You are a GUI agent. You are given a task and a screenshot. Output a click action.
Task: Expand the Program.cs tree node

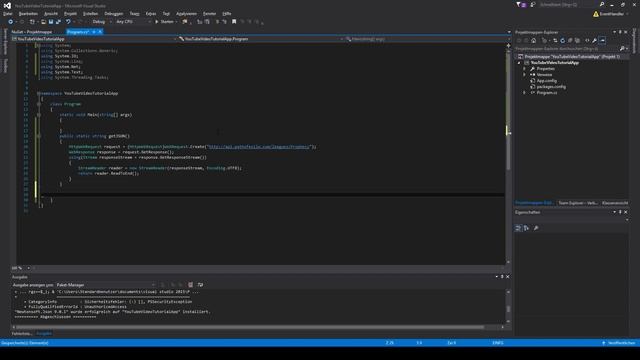pos(525,93)
